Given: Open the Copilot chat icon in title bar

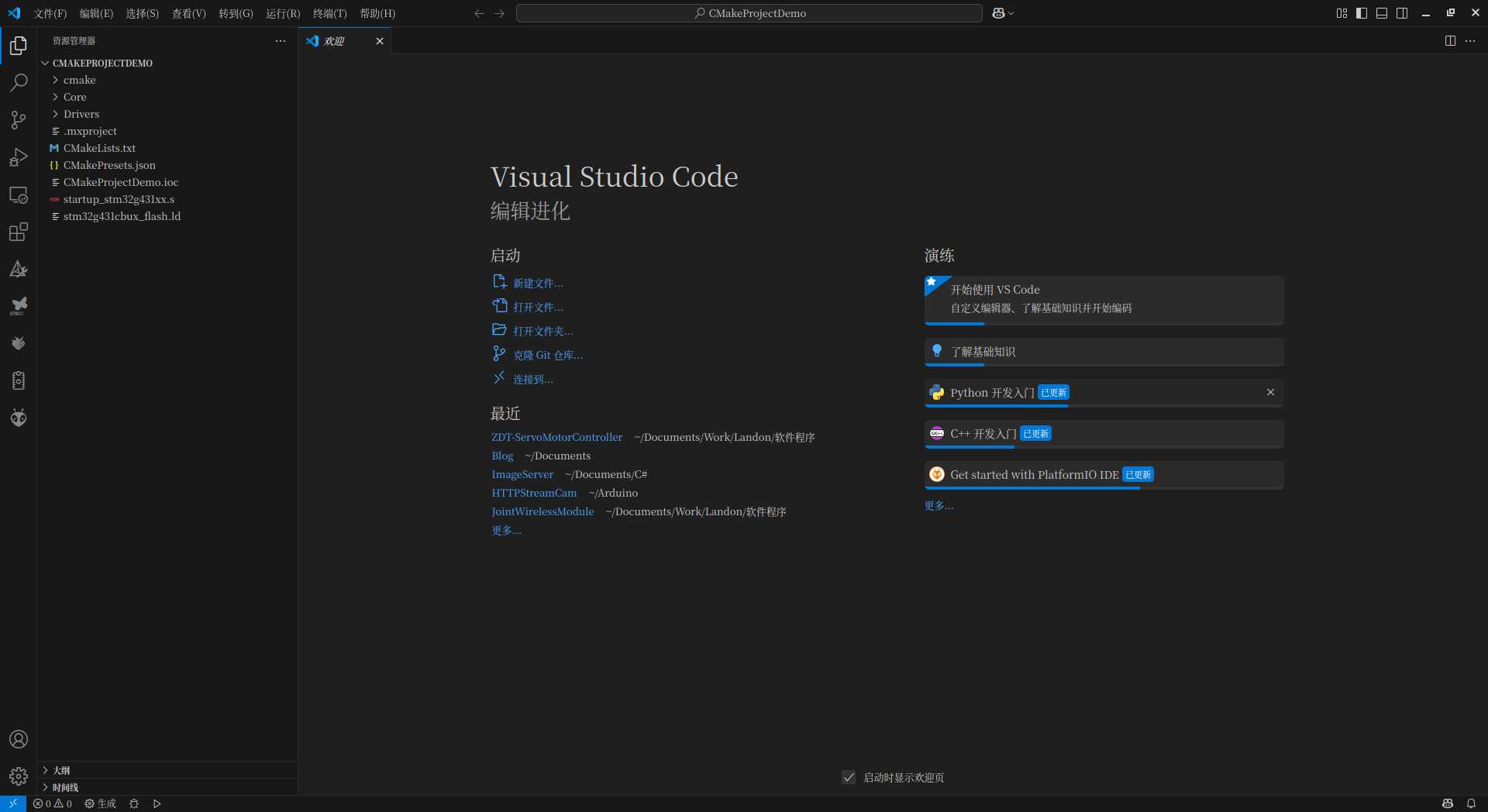Looking at the screenshot, I should tap(998, 13).
